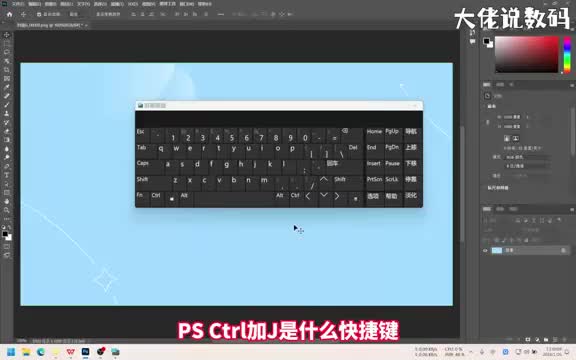Toggle Quick Mask mode in the toolbox
Viewport: 576px width, 360px height.
point(7,246)
